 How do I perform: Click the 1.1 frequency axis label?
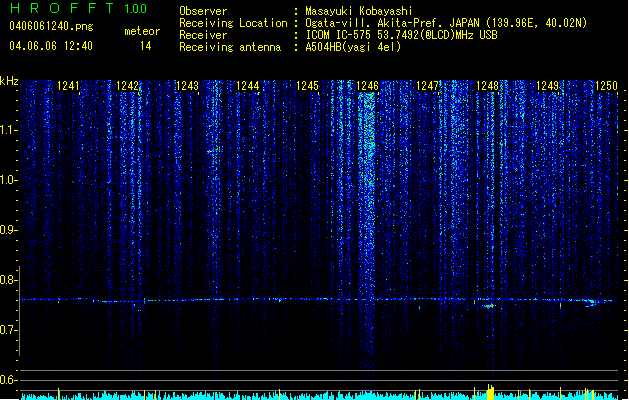click(8, 130)
